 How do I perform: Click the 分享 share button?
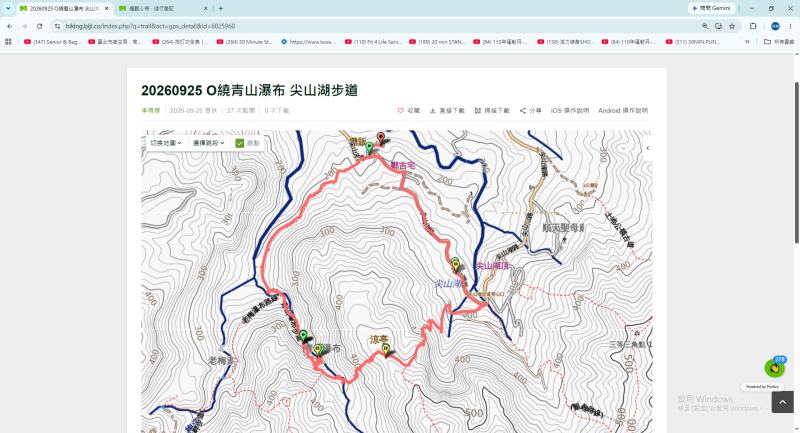click(531, 111)
